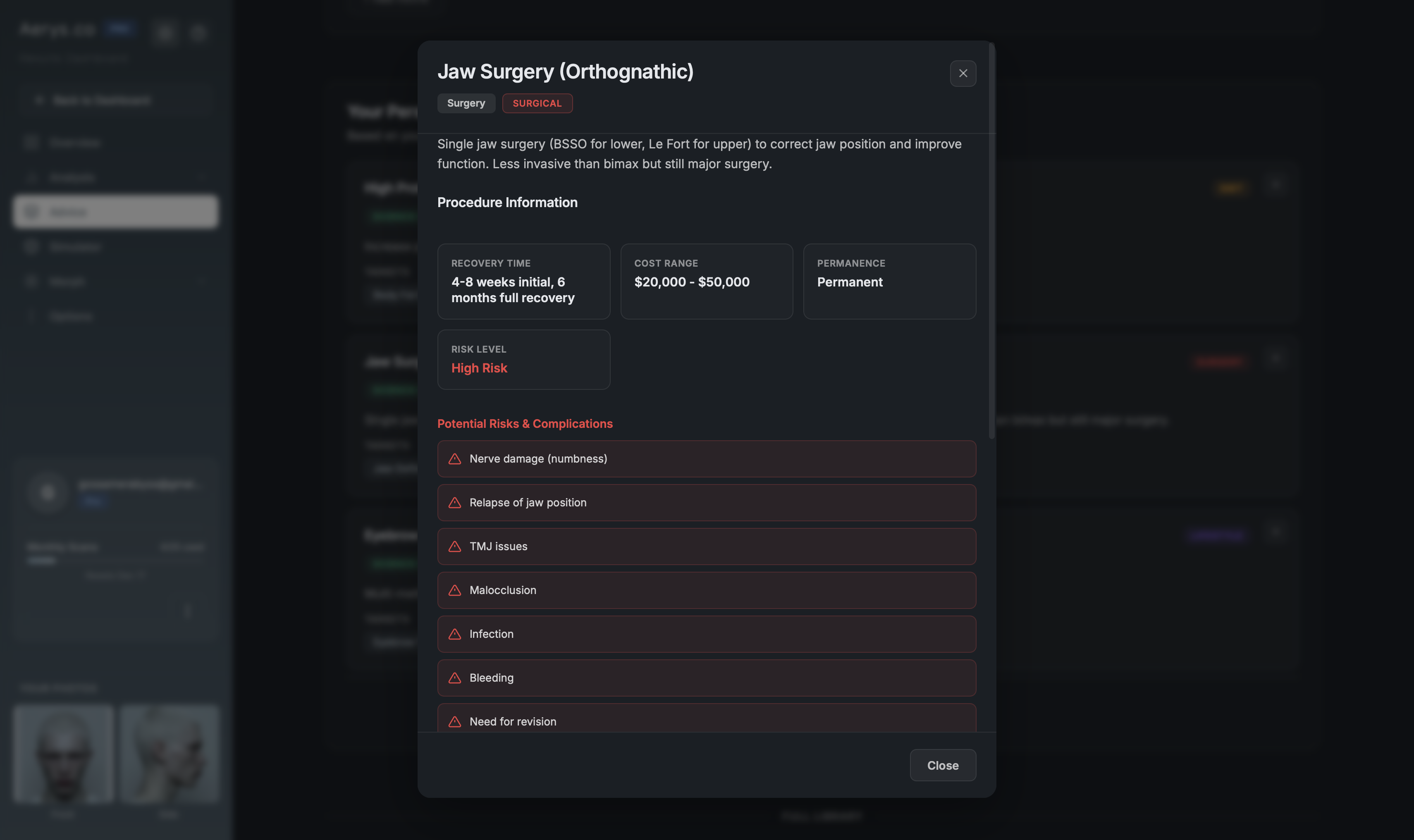Click the Potential Risks & Complications heading
1414x840 pixels.
(524, 423)
